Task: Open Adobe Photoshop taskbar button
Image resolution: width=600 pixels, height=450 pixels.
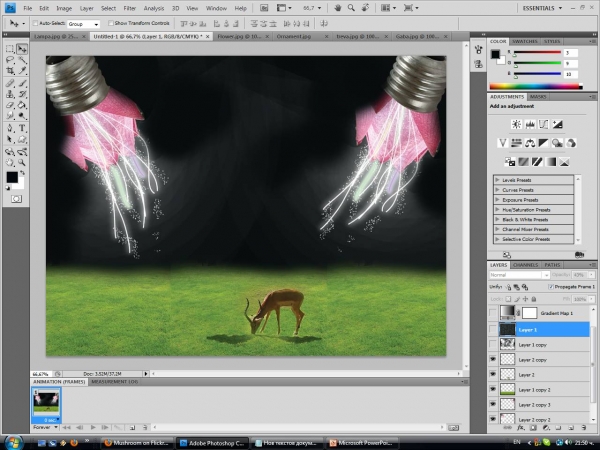Action: (x=213, y=443)
